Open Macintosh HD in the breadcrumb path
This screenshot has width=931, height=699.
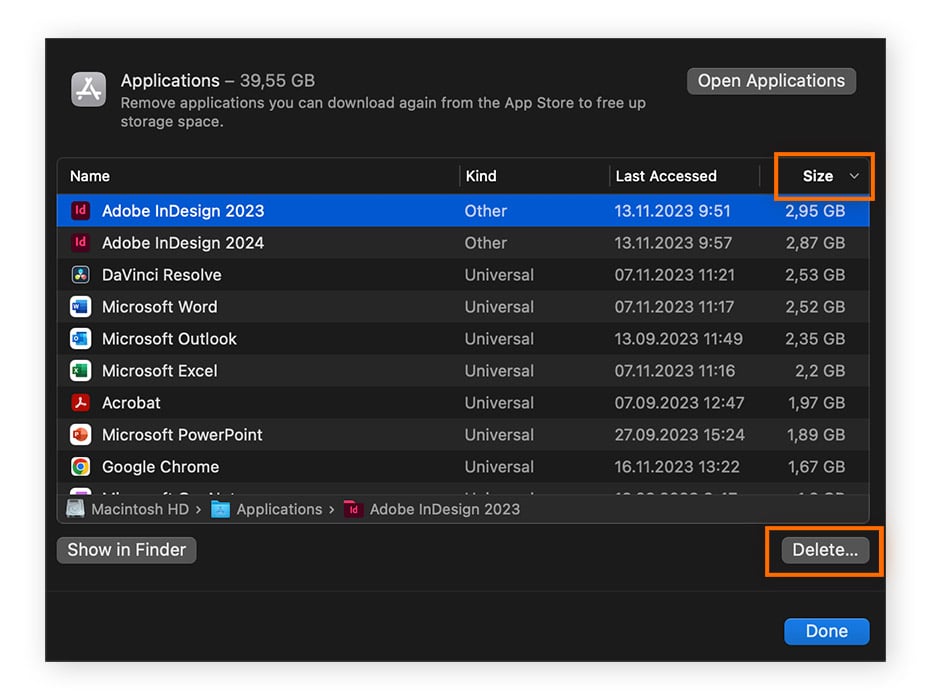tap(135, 509)
